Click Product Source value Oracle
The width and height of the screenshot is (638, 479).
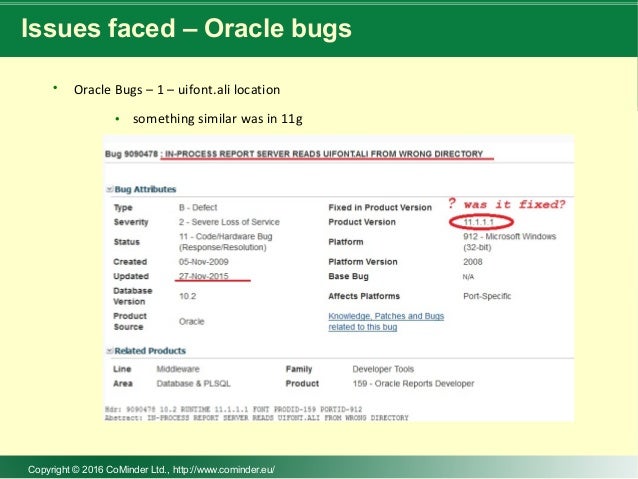191,322
